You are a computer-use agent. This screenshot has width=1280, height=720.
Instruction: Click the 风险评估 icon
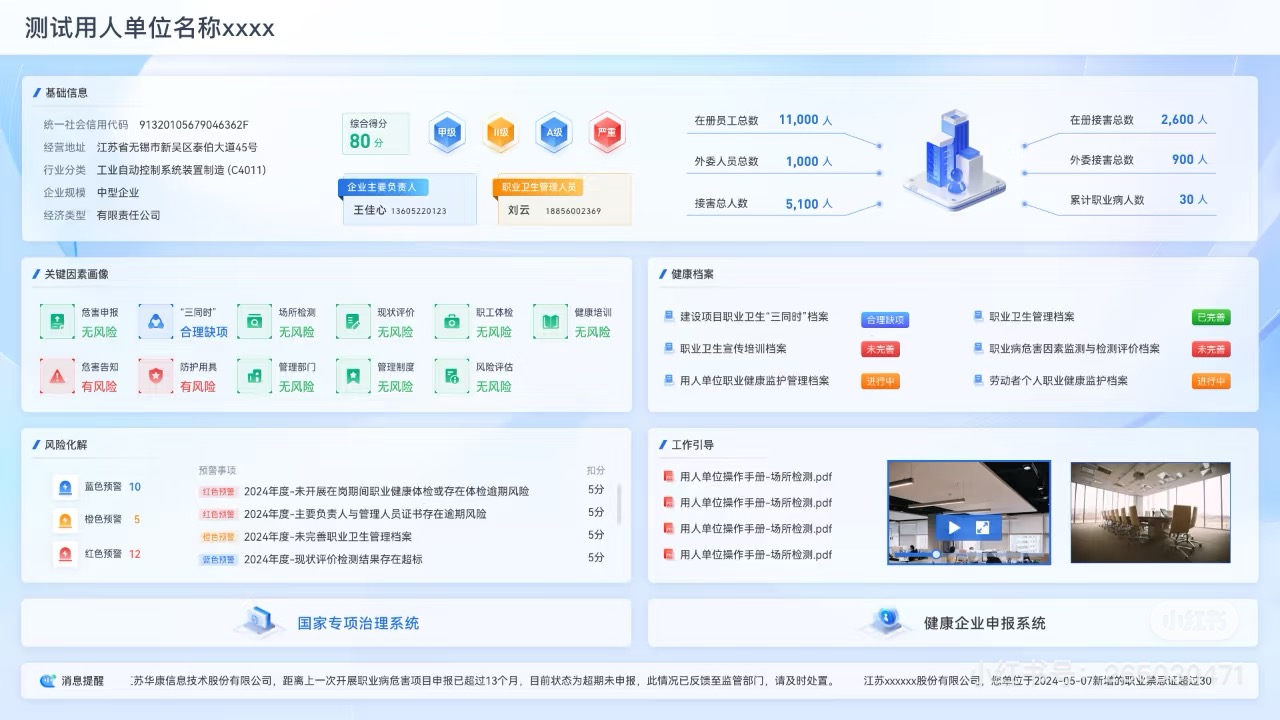(x=452, y=375)
